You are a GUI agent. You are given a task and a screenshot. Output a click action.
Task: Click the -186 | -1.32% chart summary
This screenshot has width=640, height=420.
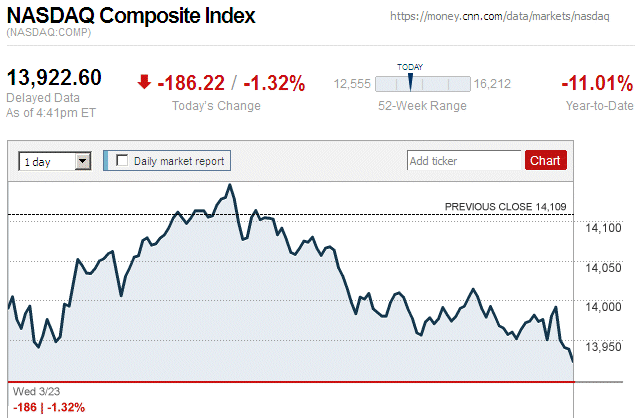pos(47,407)
